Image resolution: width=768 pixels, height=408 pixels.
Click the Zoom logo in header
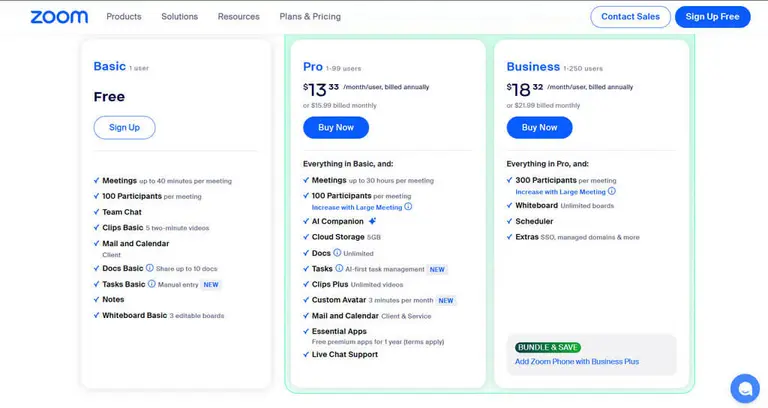pos(59,17)
